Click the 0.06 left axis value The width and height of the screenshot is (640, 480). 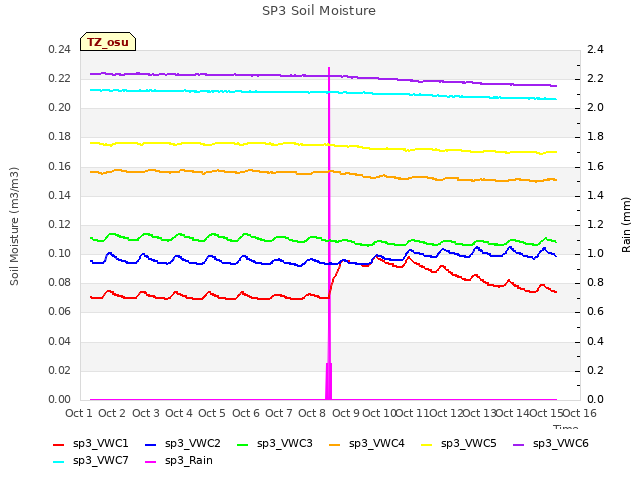click(59, 311)
